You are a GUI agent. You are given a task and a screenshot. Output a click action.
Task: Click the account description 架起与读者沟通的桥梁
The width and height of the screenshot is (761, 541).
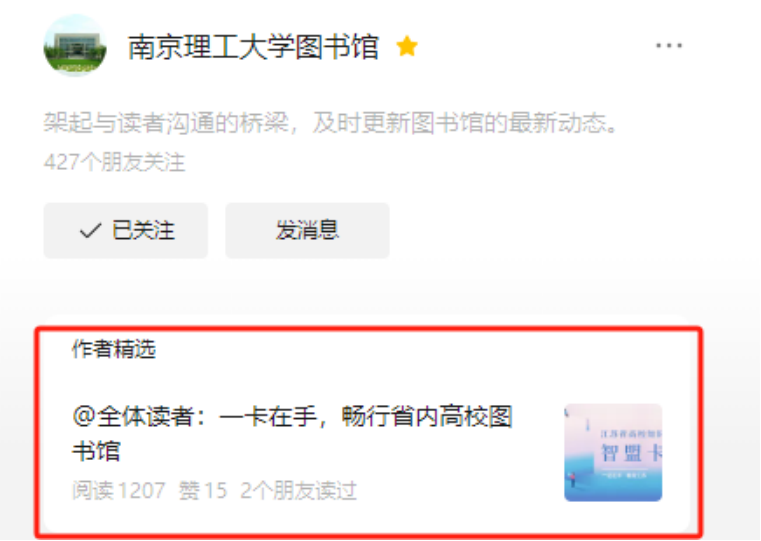(331, 122)
